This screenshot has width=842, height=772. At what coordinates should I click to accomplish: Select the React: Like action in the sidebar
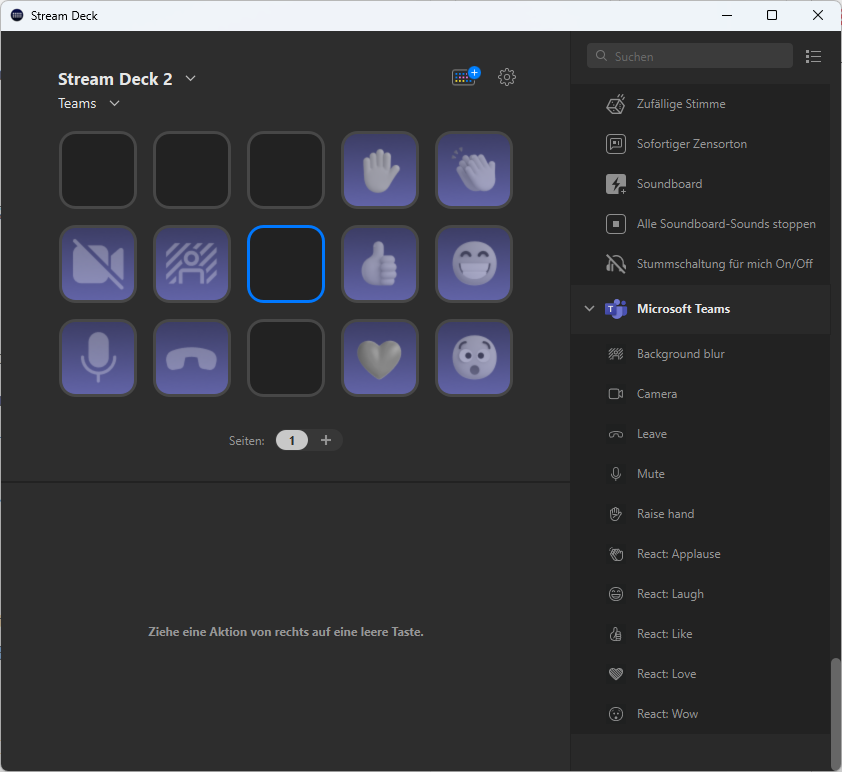coord(664,633)
